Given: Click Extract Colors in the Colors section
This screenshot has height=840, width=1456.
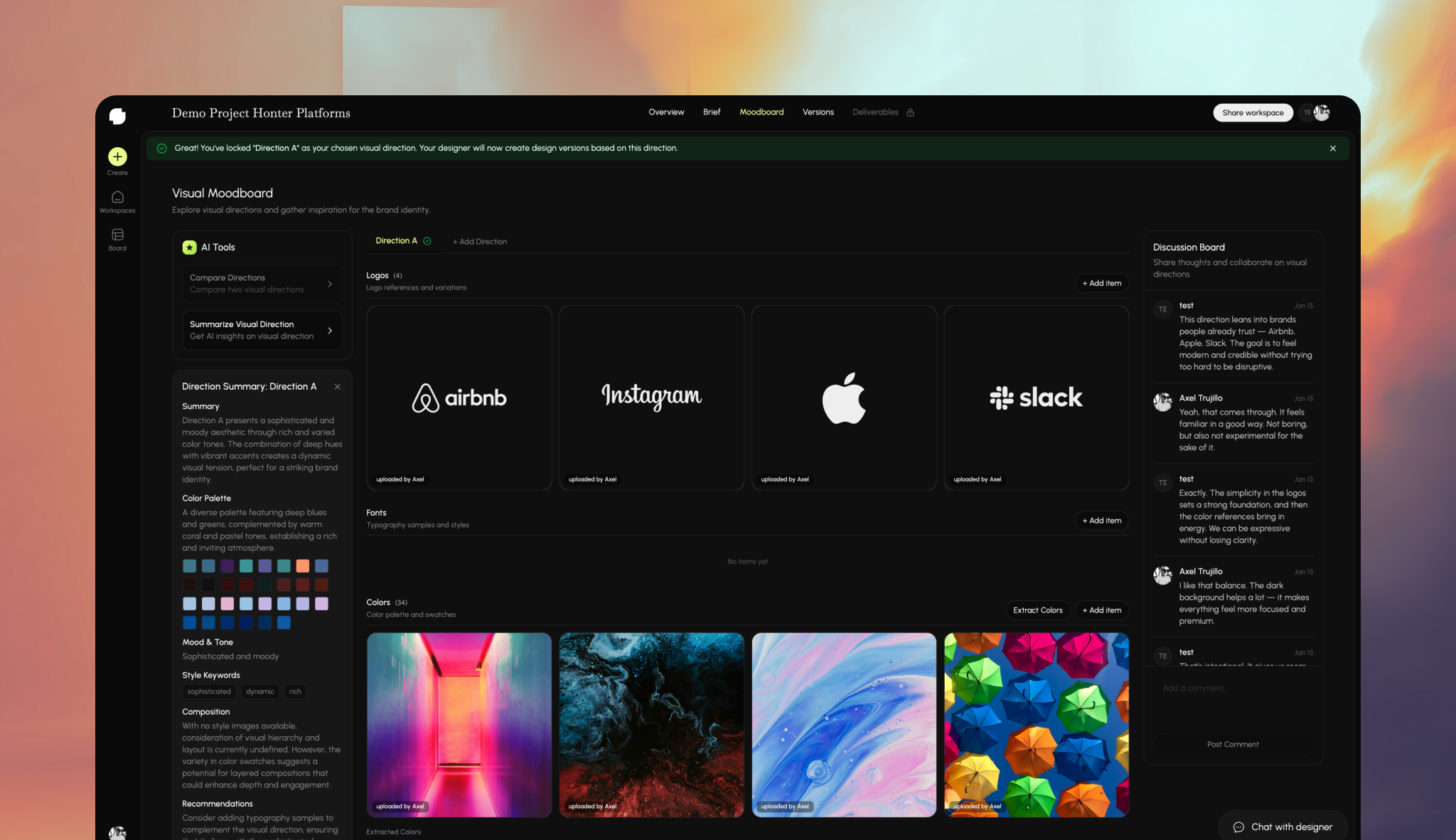Looking at the screenshot, I should pyautogui.click(x=1037, y=610).
